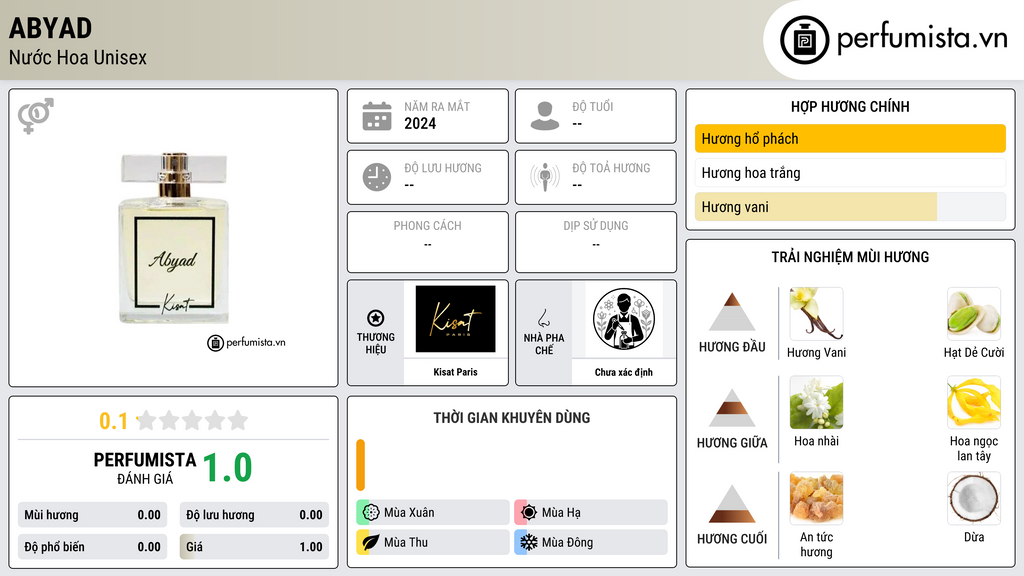1024x576 pixels.
Task: Click the Hương cuối pyramid icon
Action: [x=732, y=504]
